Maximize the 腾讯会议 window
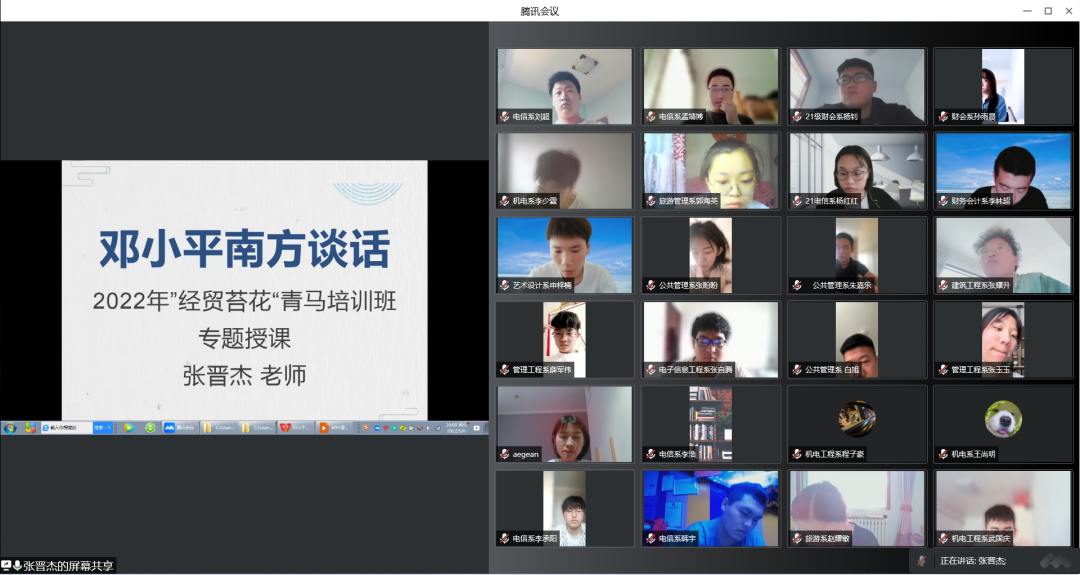This screenshot has width=1080, height=575. click(1048, 11)
